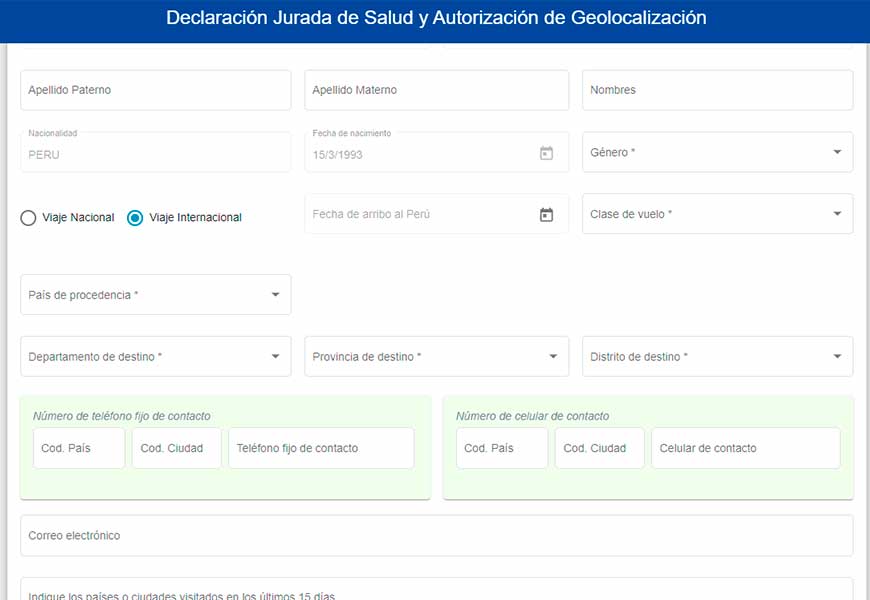Click the birth date value 15/3/1993

[337, 155]
